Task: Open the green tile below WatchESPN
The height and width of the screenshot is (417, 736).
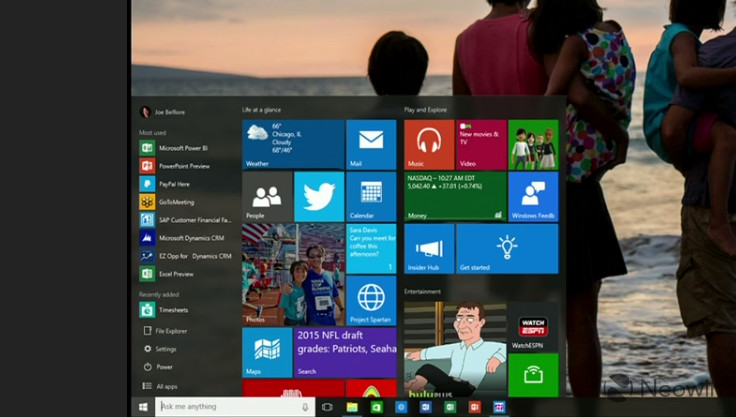Action: pyautogui.click(x=534, y=375)
